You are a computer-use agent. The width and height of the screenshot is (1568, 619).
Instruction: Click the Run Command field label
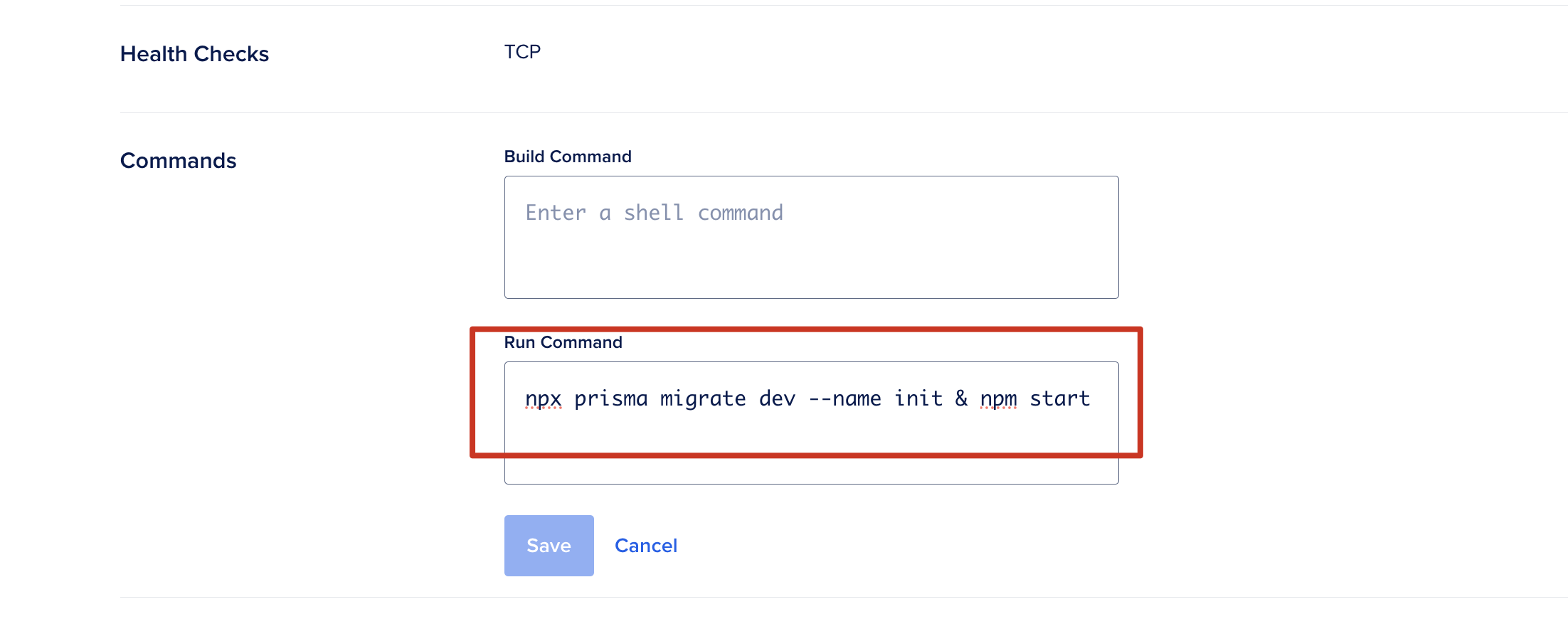coord(563,342)
